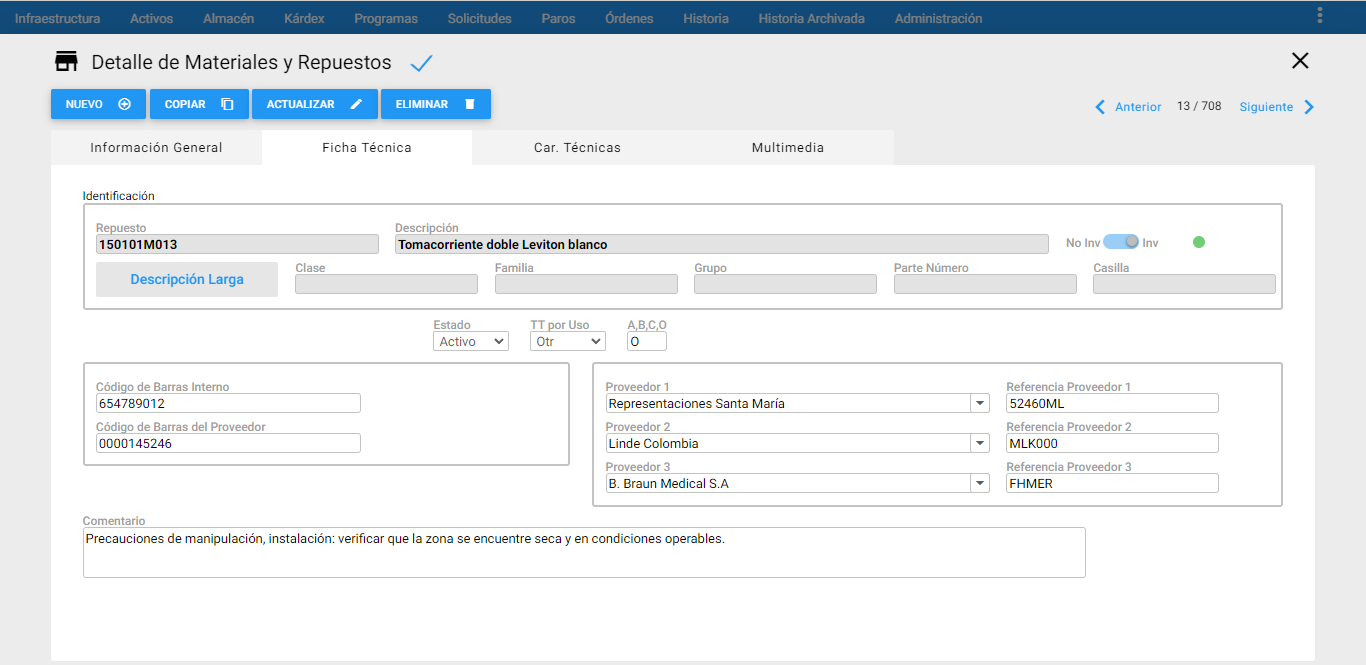Screen dimensions: 1366x665
Task: Open the Almacén menu
Action: [x=228, y=18]
